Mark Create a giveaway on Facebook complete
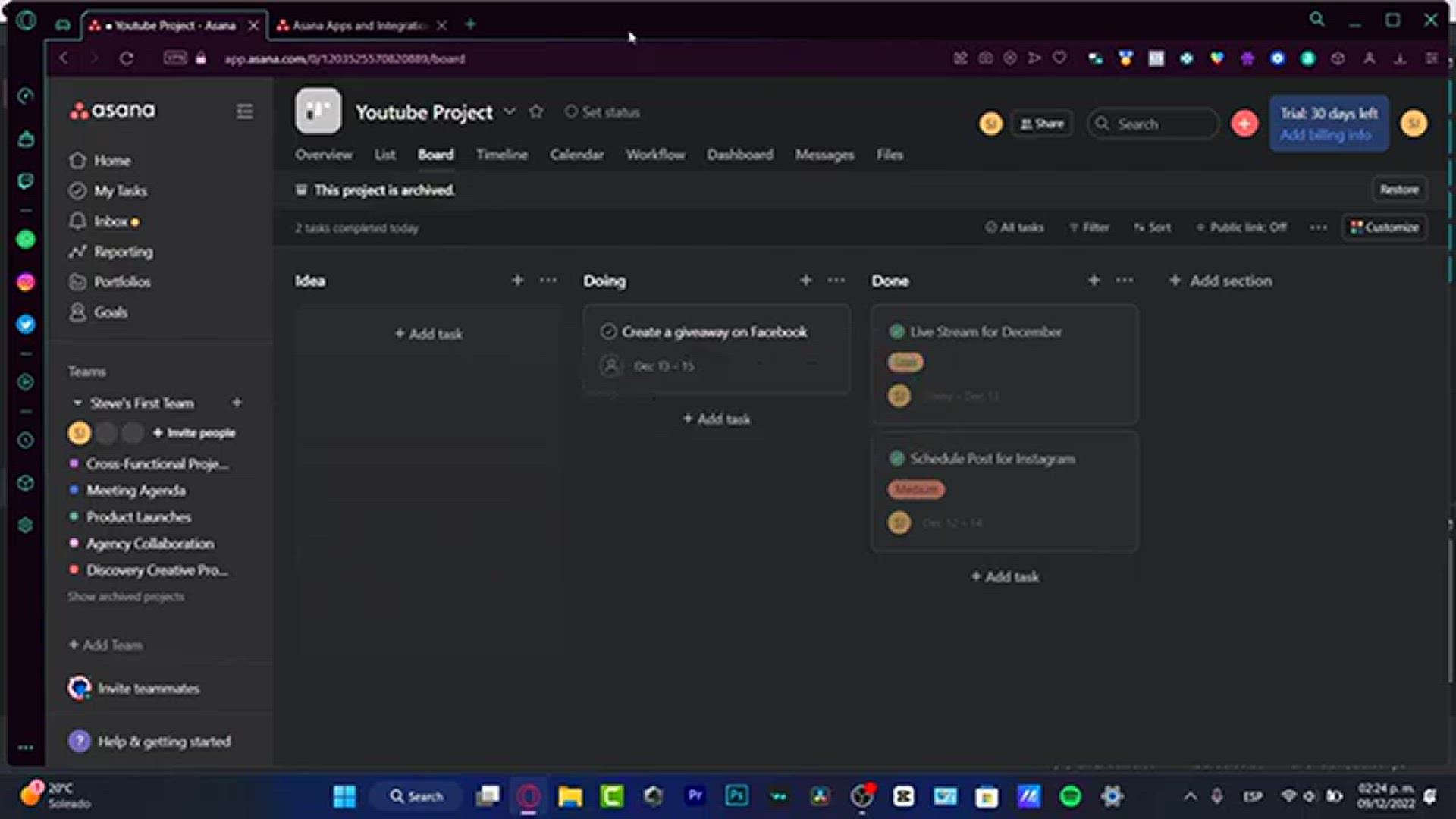 (608, 332)
